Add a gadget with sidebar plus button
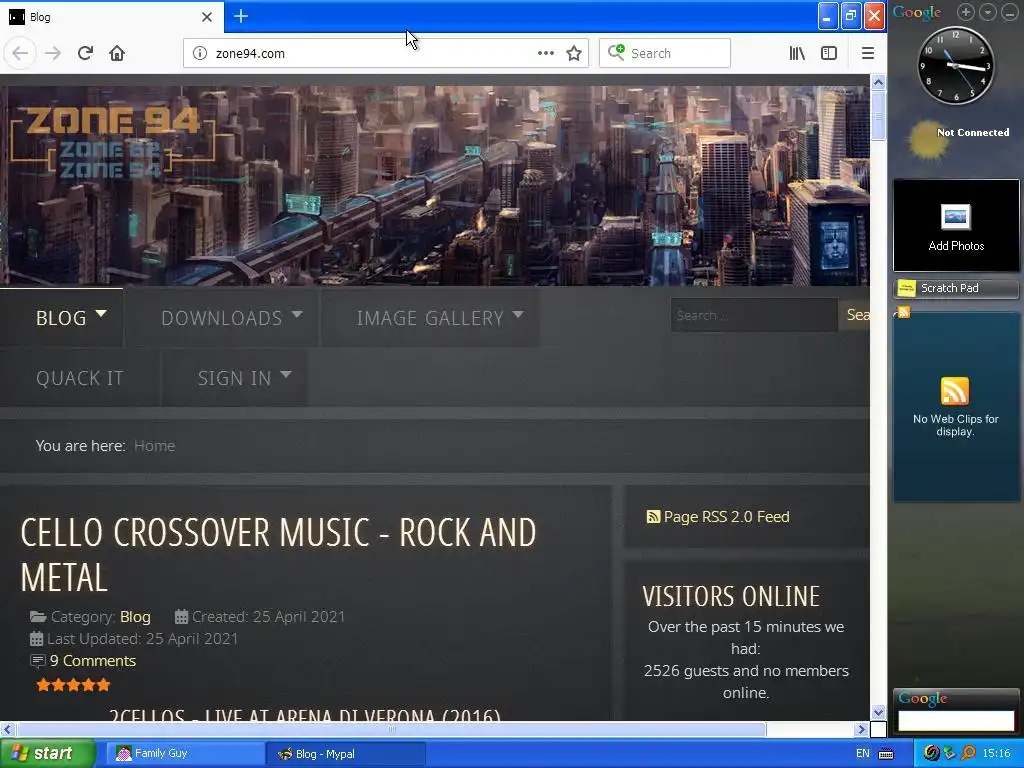The width and height of the screenshot is (1024, 768). coord(966,12)
